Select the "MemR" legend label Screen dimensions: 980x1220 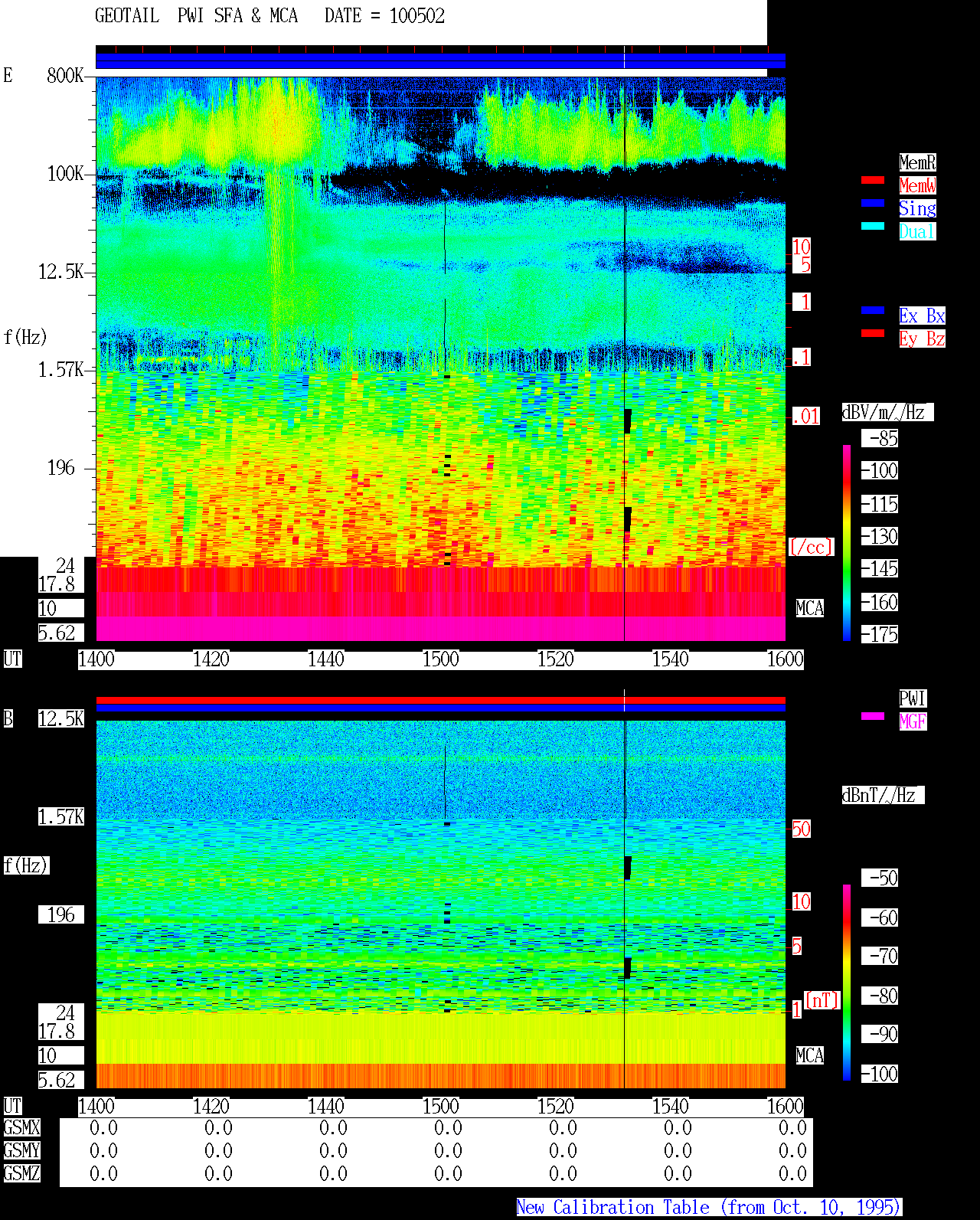[x=917, y=162]
